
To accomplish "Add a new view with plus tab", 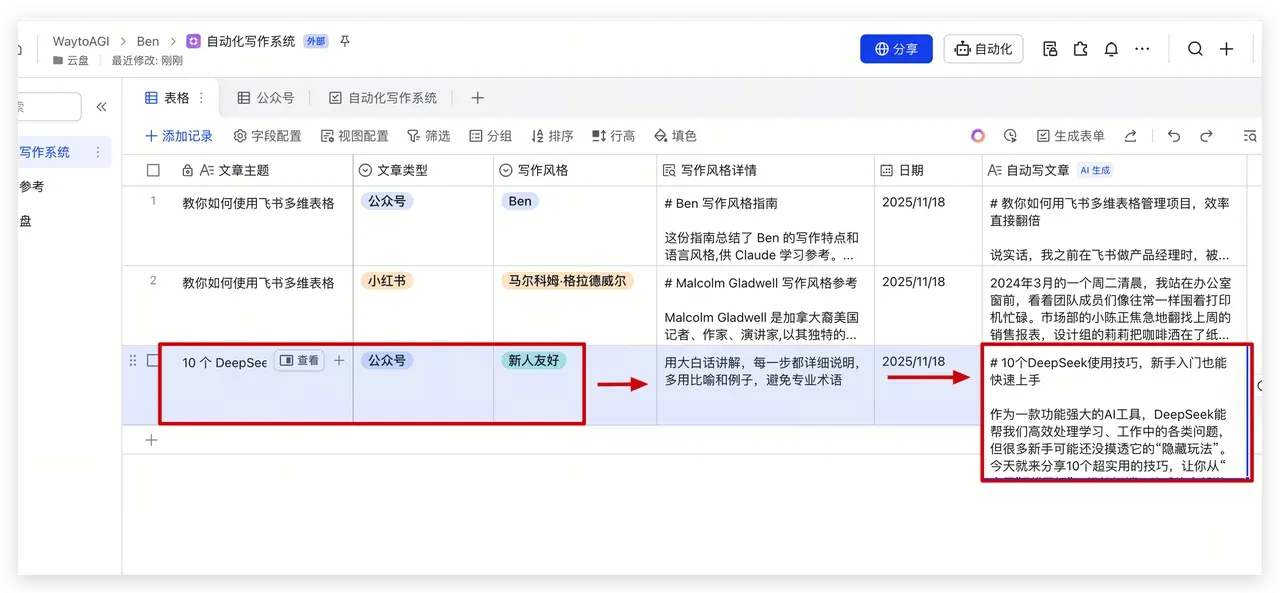I will (477, 98).
